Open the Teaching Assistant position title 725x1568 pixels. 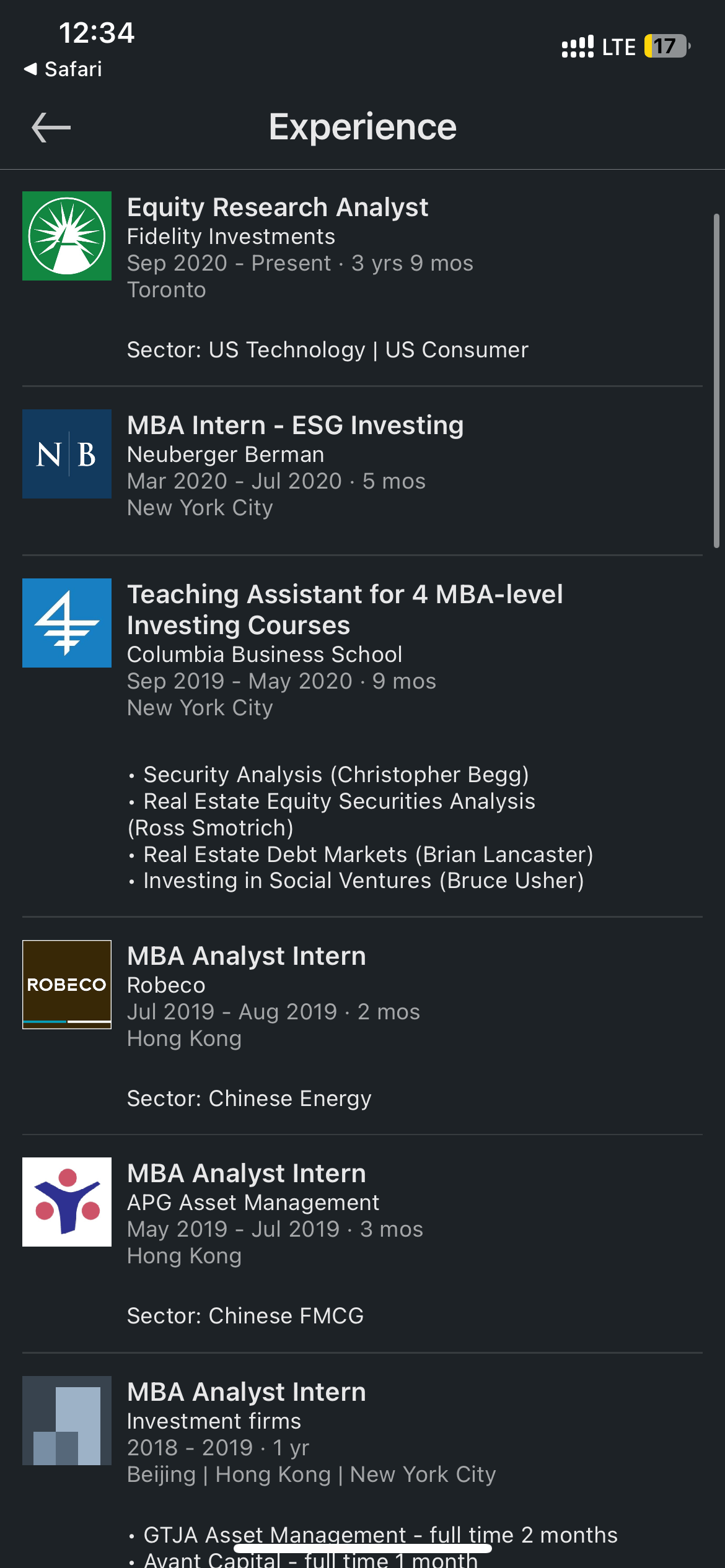[345, 609]
